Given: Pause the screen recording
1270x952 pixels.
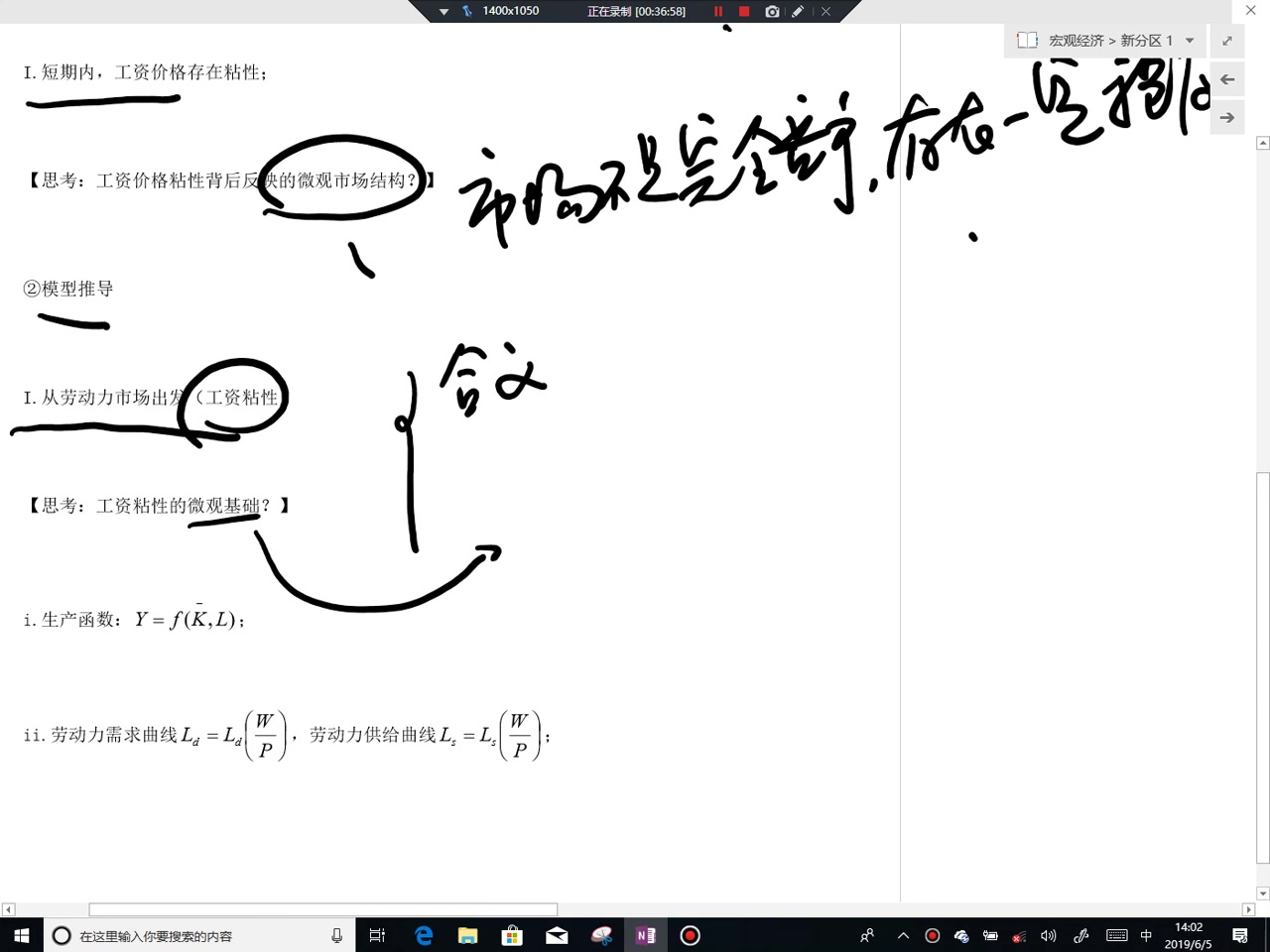Looking at the screenshot, I should (717, 11).
